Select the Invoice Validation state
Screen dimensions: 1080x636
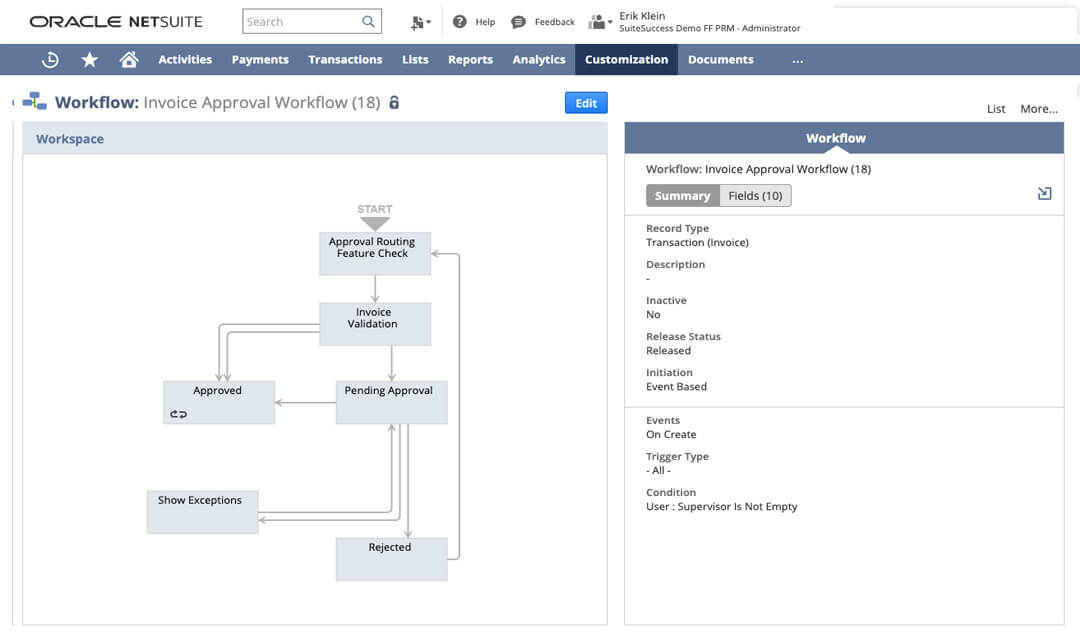[375, 324]
